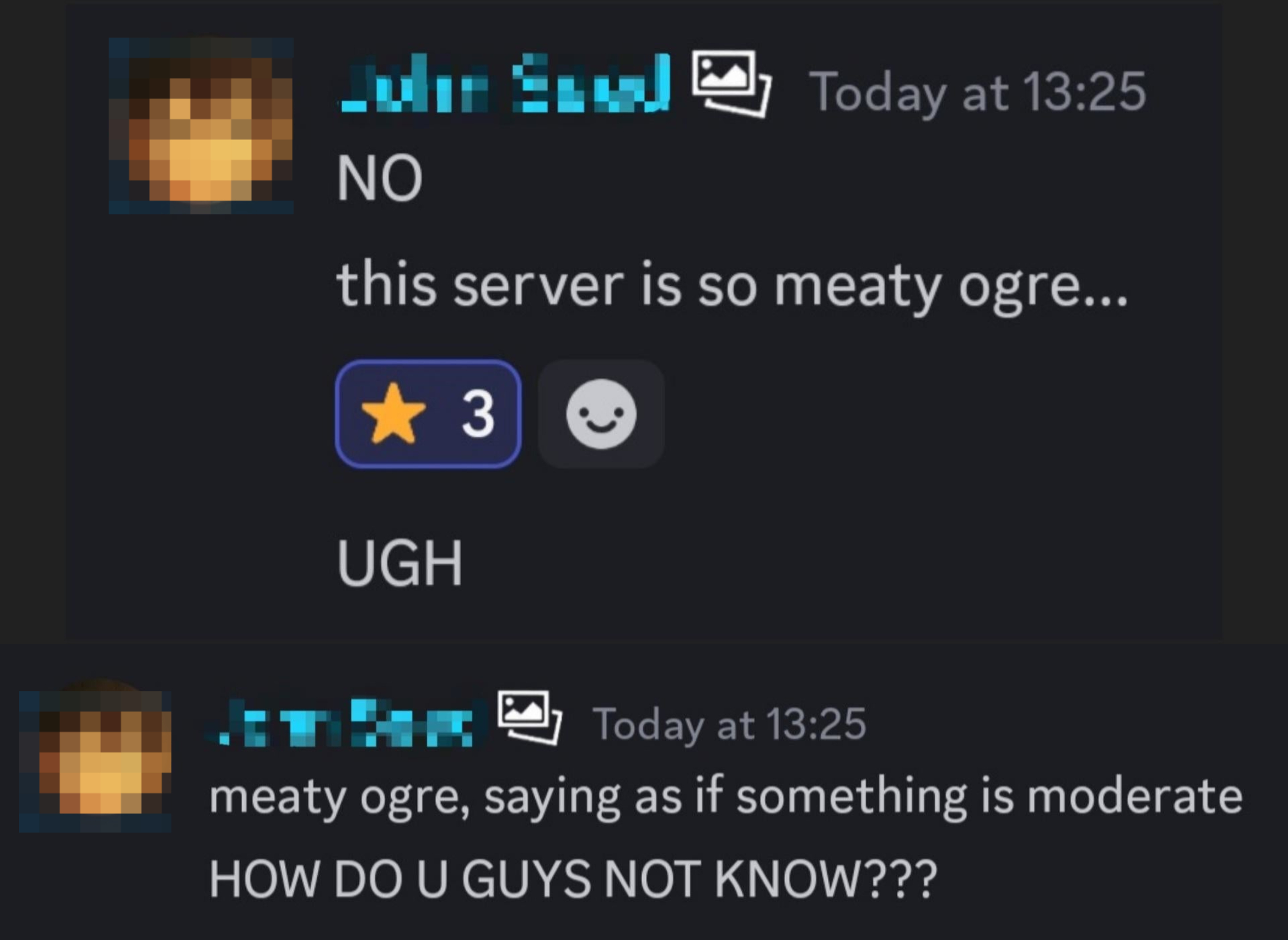
Task: Click the yellow star emoji in the reaction
Action: click(393, 414)
